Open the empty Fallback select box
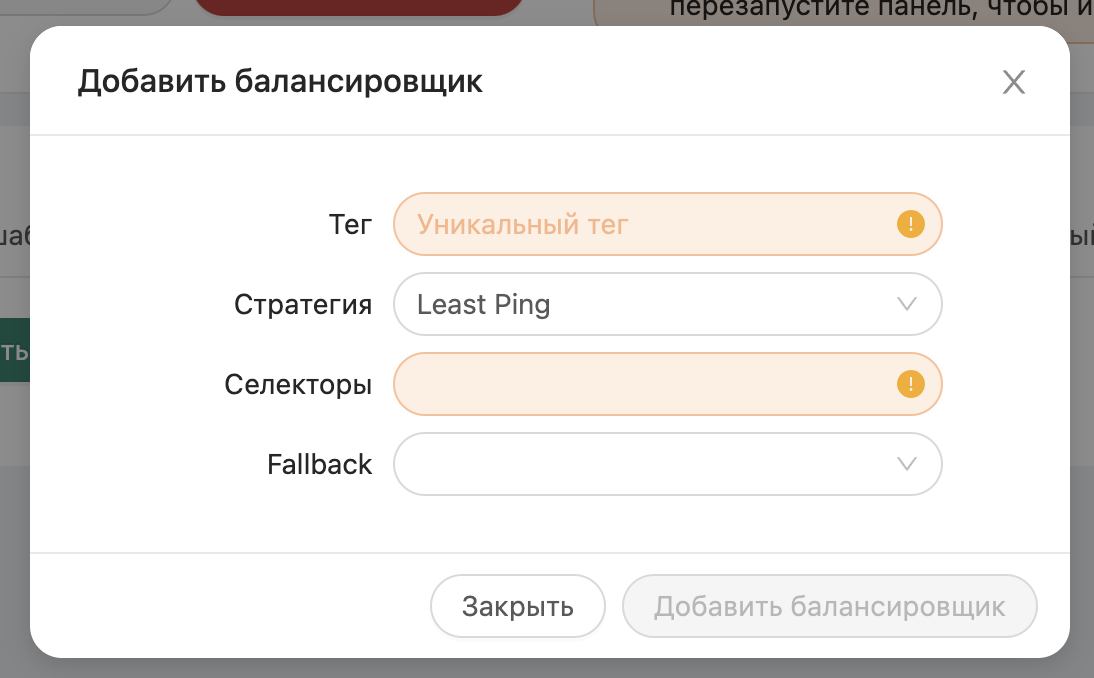The image size is (1094, 678). 668,464
